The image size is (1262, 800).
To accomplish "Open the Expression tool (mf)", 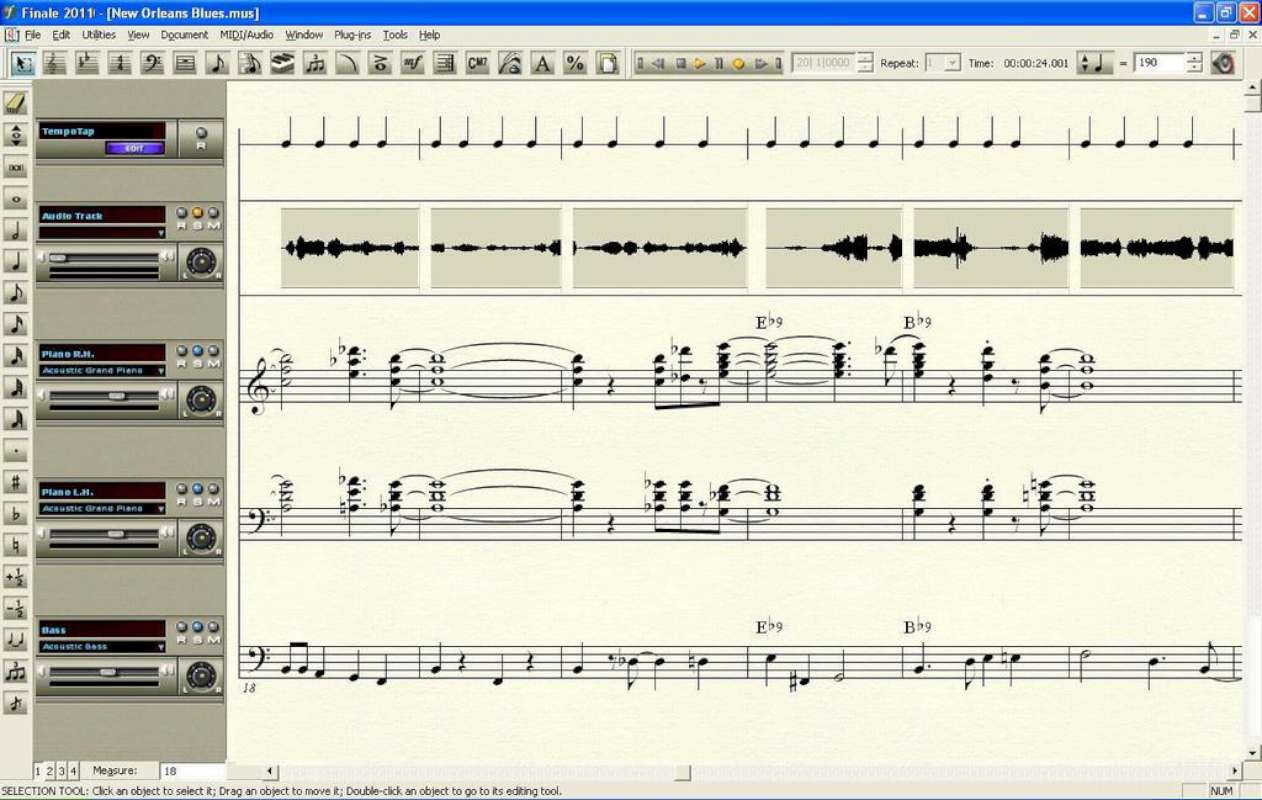I will click(410, 62).
